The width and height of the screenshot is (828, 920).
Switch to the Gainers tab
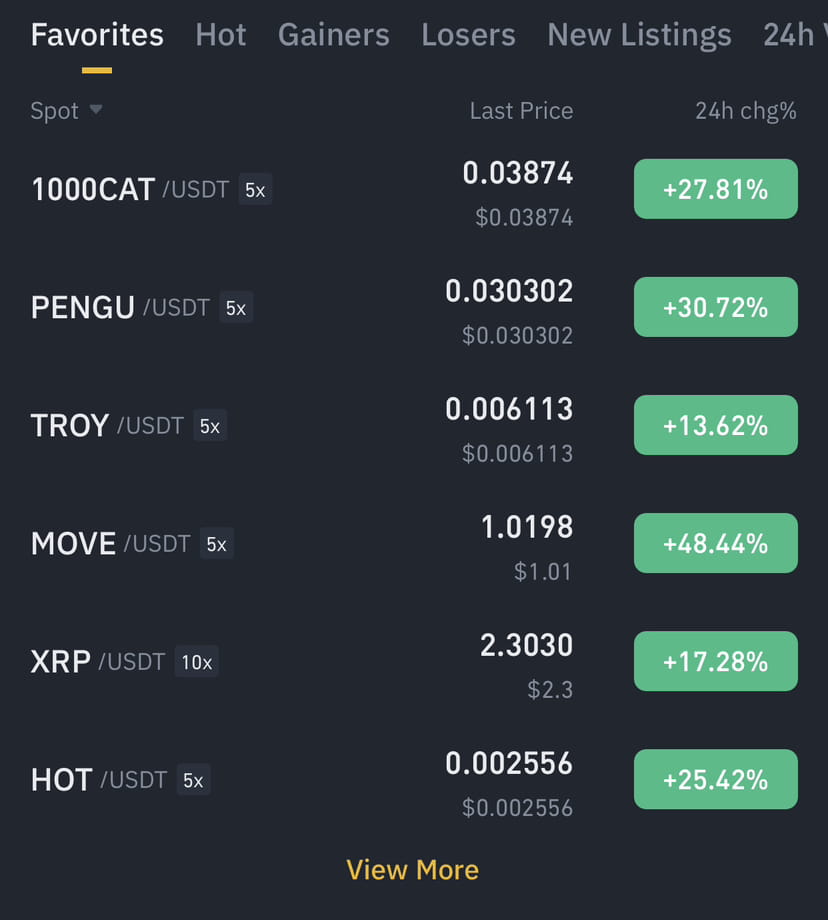pyautogui.click(x=333, y=35)
